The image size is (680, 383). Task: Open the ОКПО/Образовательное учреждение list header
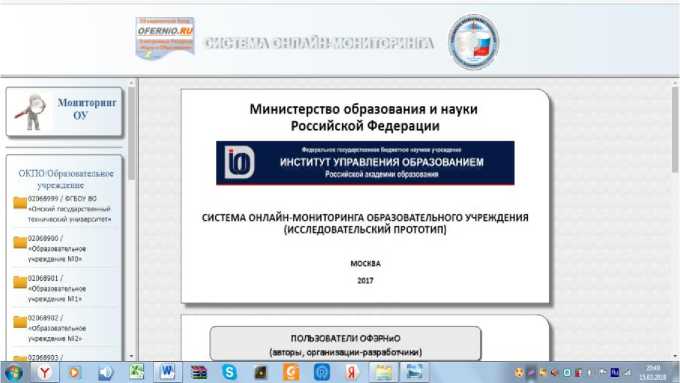[65, 179]
